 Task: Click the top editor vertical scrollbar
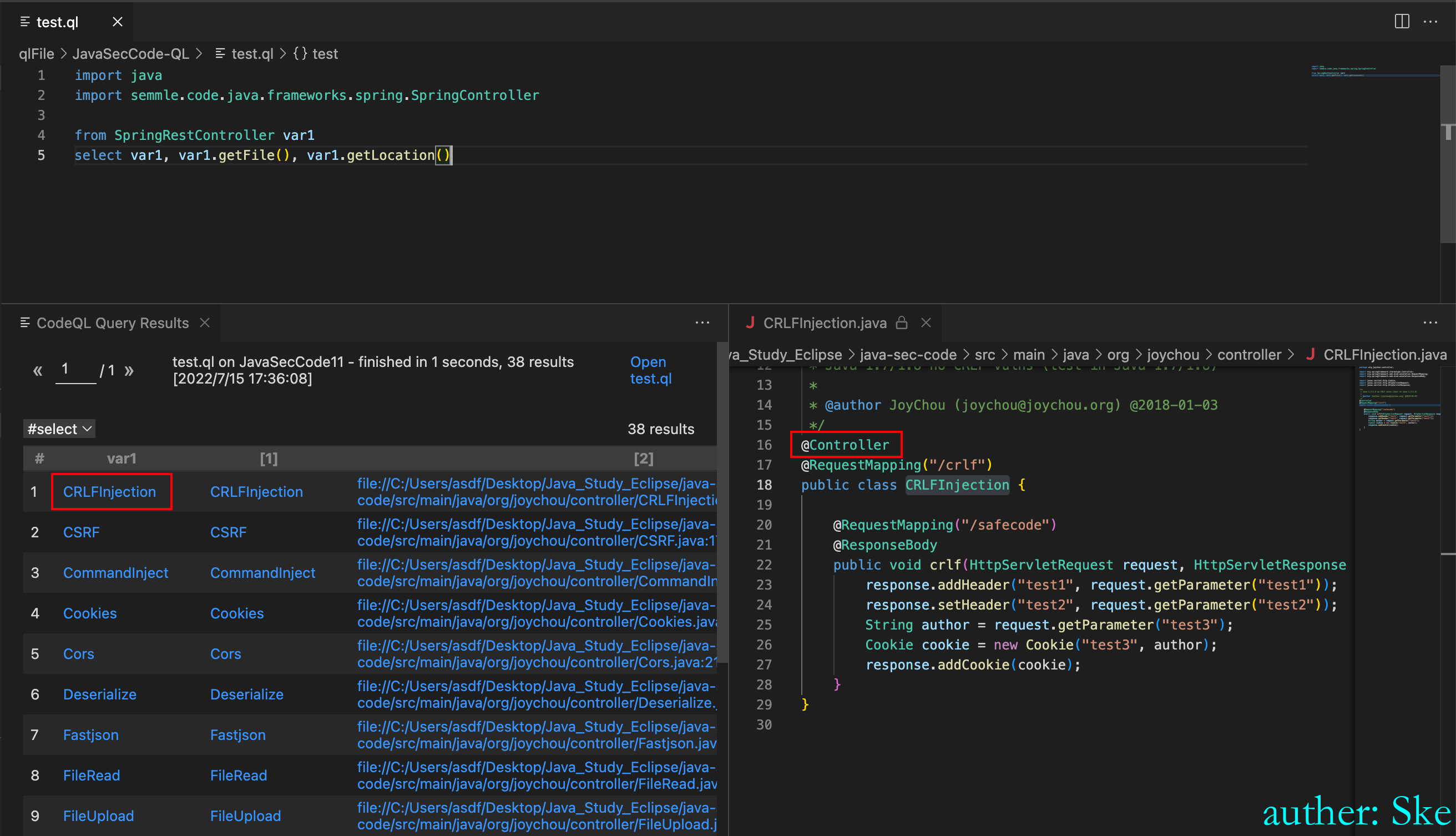coord(1448,155)
